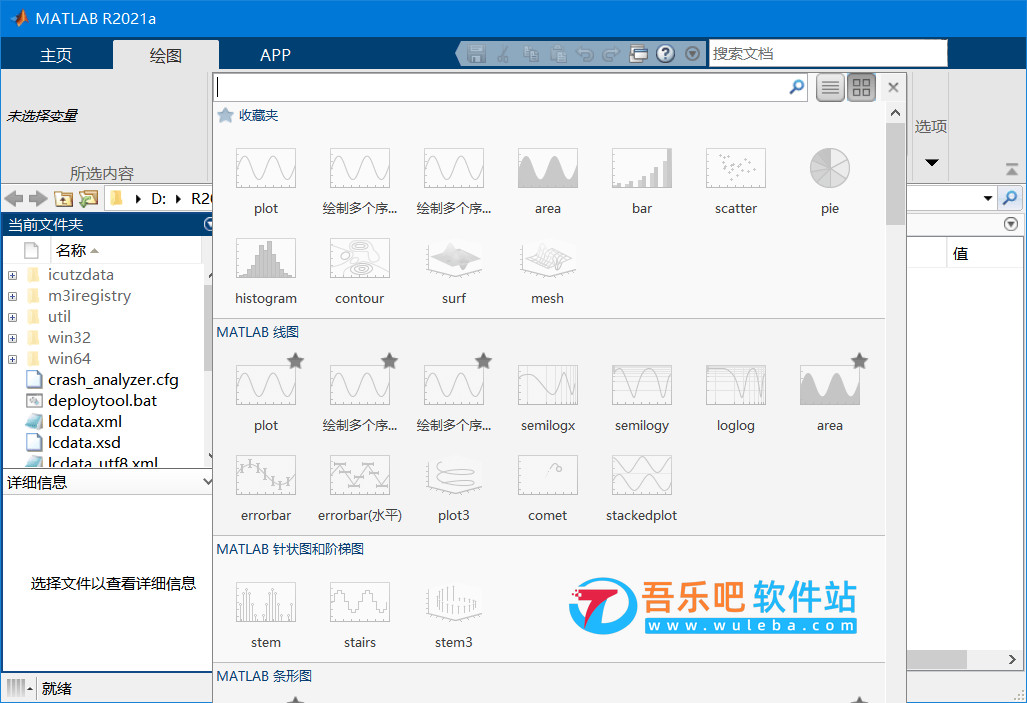Screen dimensions: 1027x703
Task: Select the stem plot type
Action: point(265,615)
